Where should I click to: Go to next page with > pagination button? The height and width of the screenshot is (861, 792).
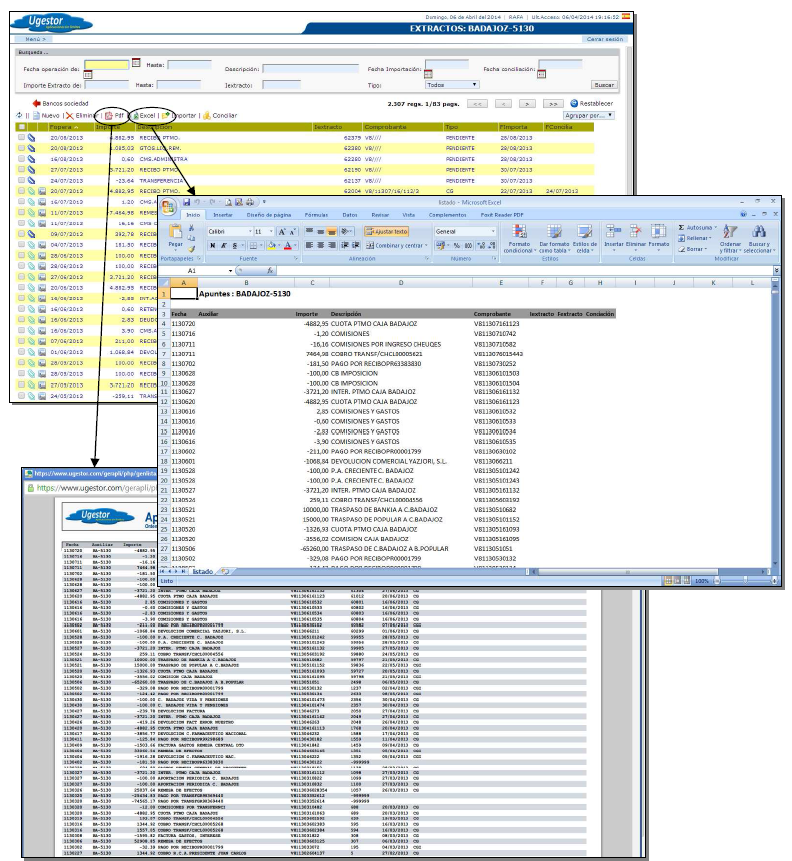[x=527, y=104]
